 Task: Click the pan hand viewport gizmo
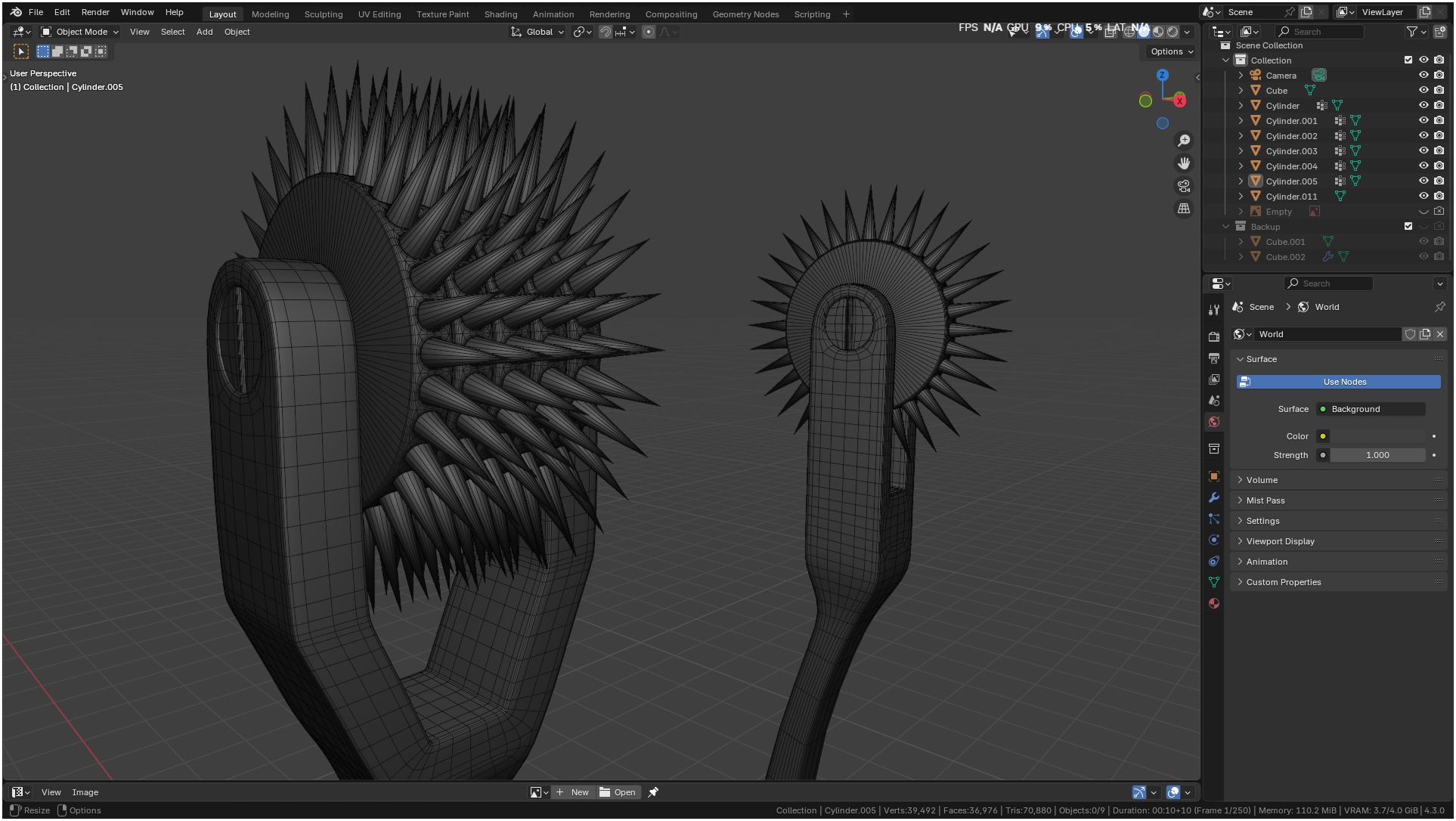tap(1184, 163)
